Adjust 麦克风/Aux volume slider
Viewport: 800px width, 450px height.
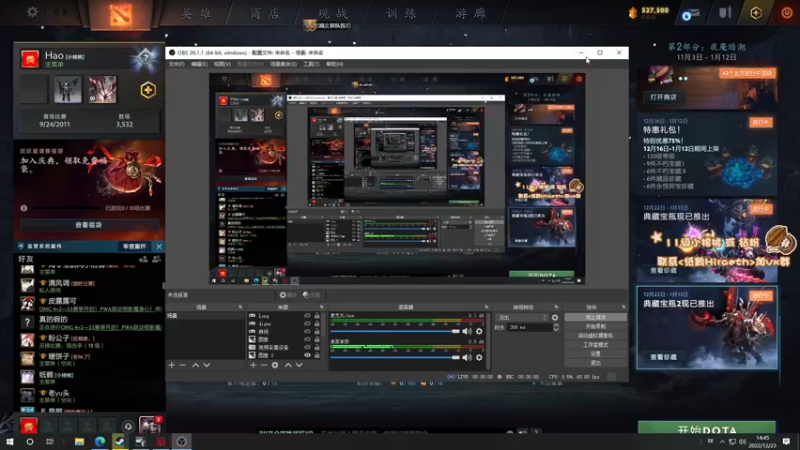(395, 331)
